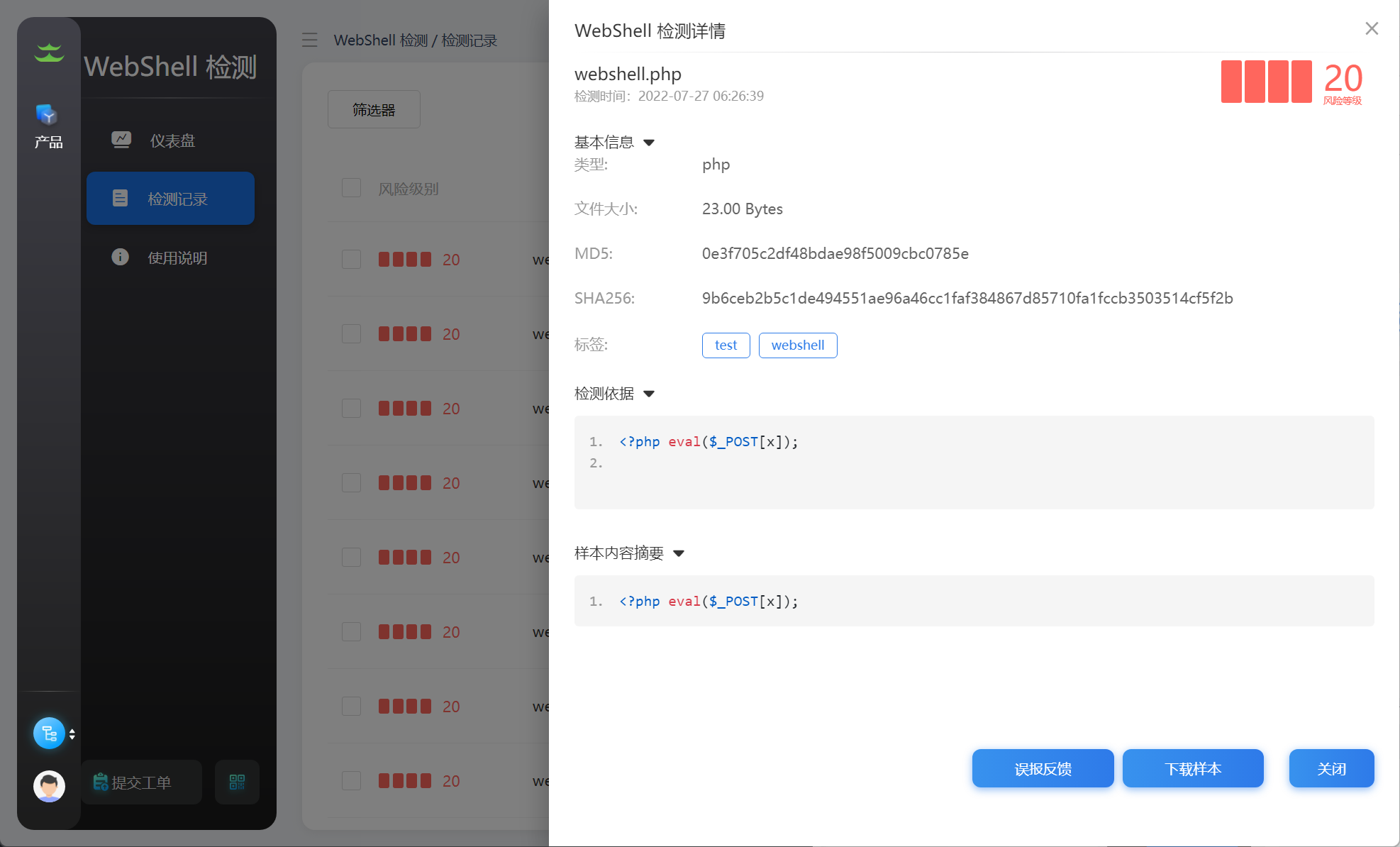Click the red risk level bar indicator
Image resolution: width=1400 pixels, height=847 pixels.
click(x=1266, y=82)
